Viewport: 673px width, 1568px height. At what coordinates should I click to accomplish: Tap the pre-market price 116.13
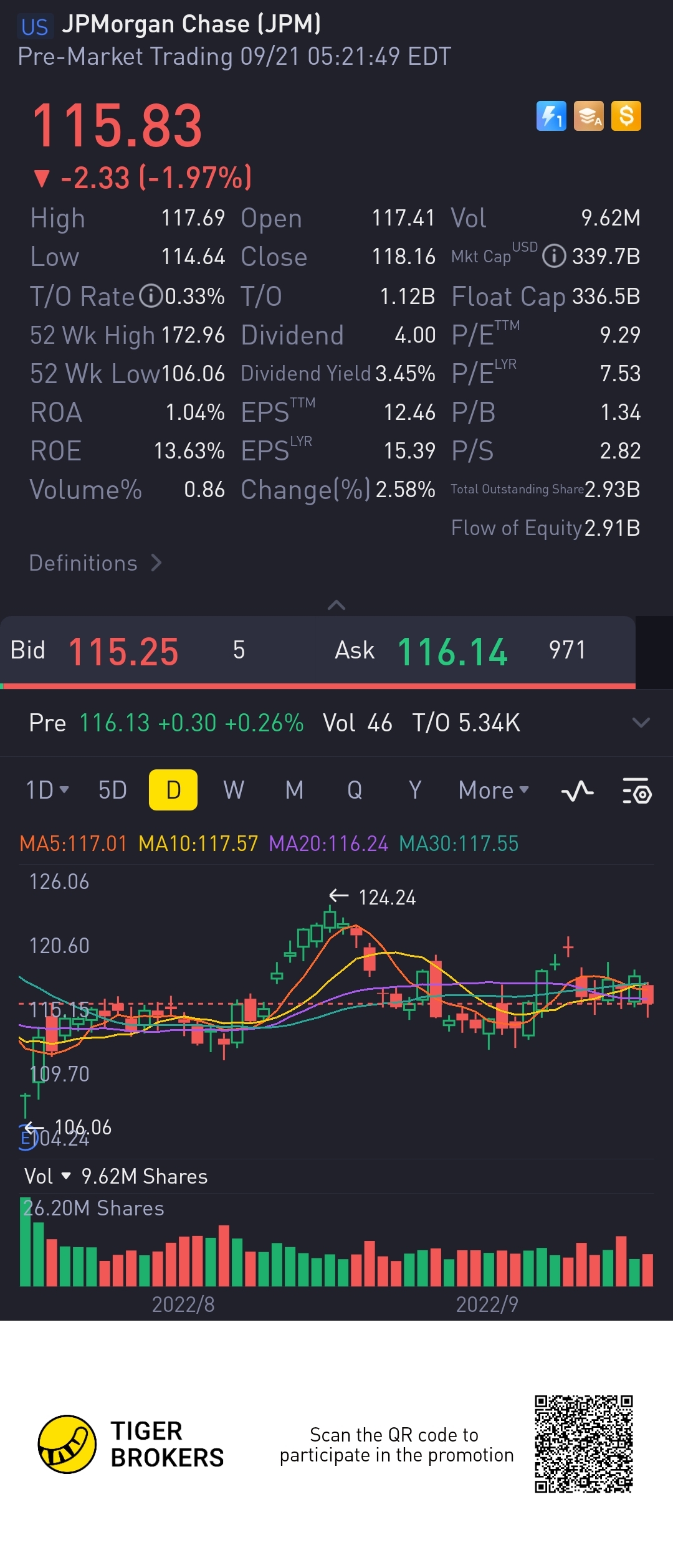pos(115,723)
